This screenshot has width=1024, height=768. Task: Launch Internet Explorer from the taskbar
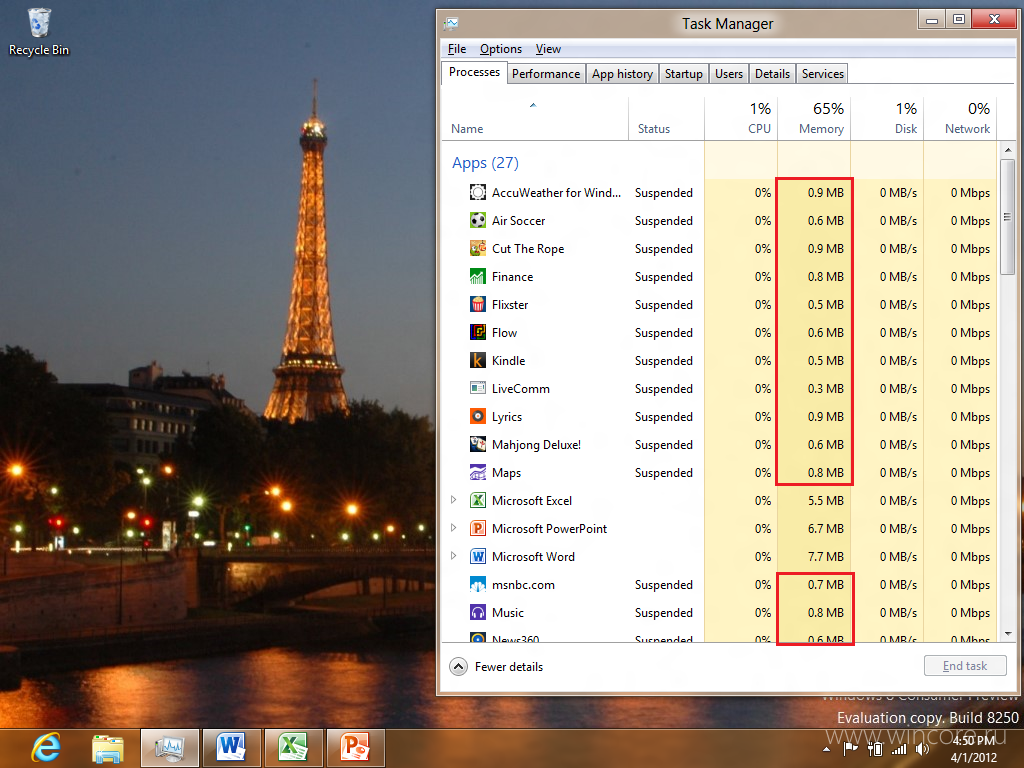[x=46, y=746]
